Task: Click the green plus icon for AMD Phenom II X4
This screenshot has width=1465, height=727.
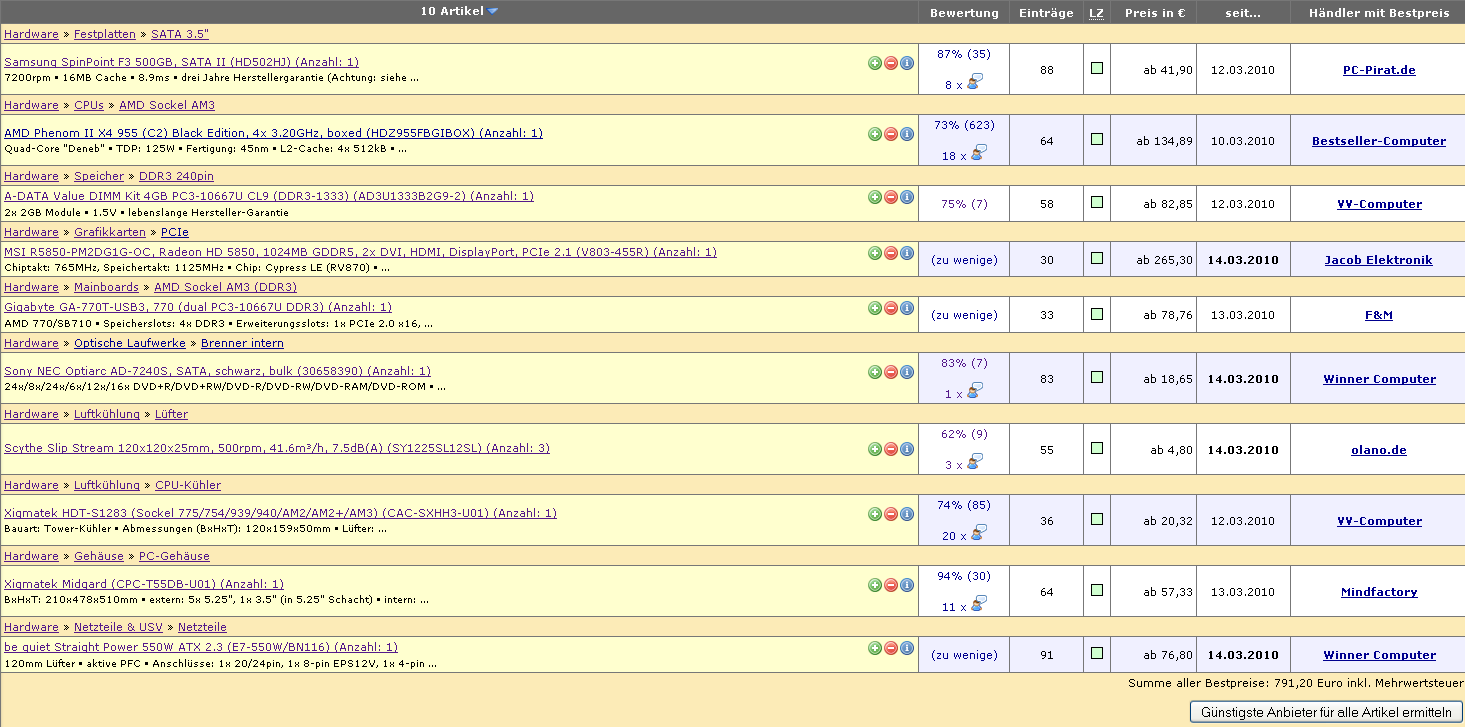Action: pos(875,134)
